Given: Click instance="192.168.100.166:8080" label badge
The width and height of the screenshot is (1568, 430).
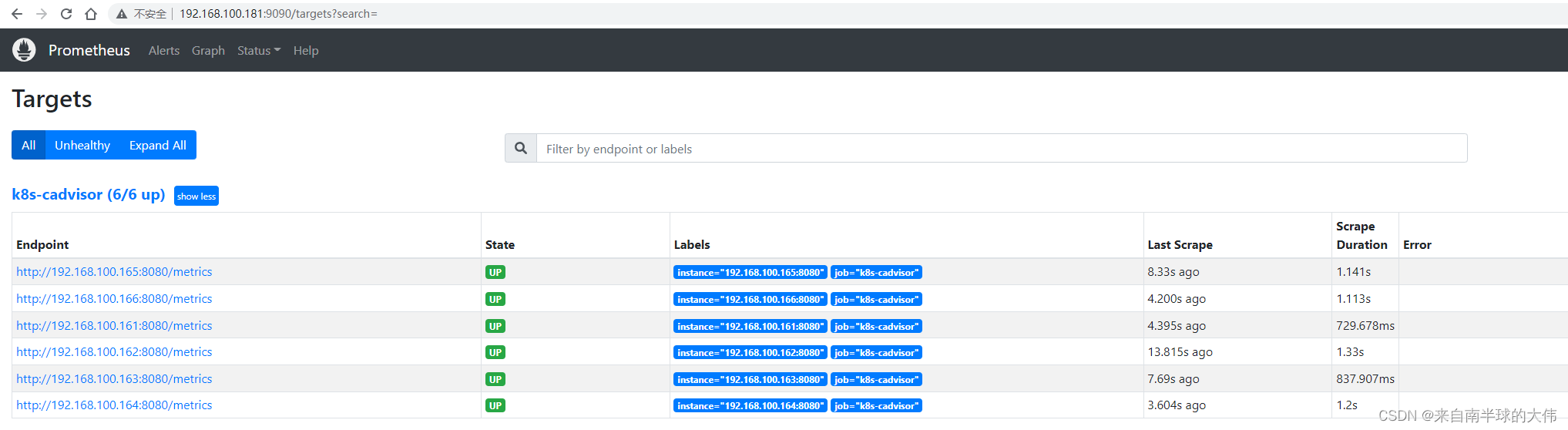Looking at the screenshot, I should [750, 299].
